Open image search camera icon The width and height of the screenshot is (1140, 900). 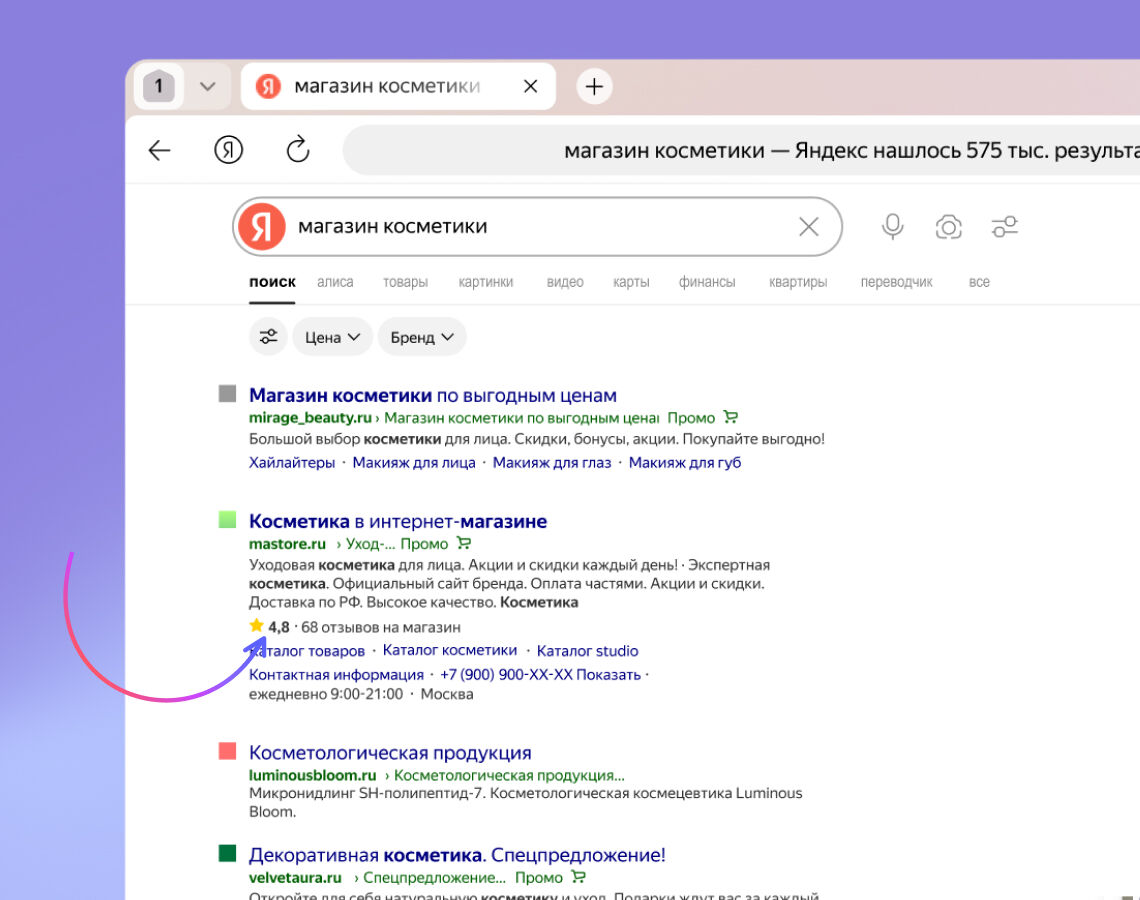(948, 227)
